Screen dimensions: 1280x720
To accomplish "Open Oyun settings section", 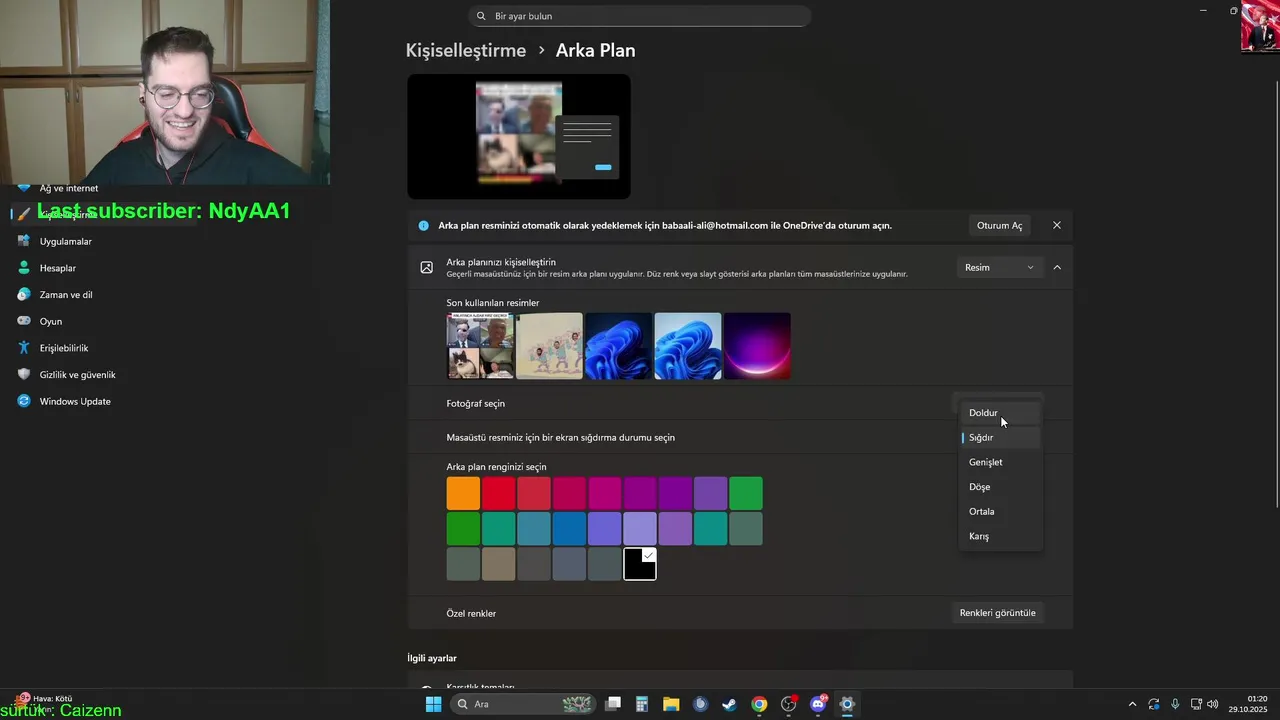I will coord(51,321).
